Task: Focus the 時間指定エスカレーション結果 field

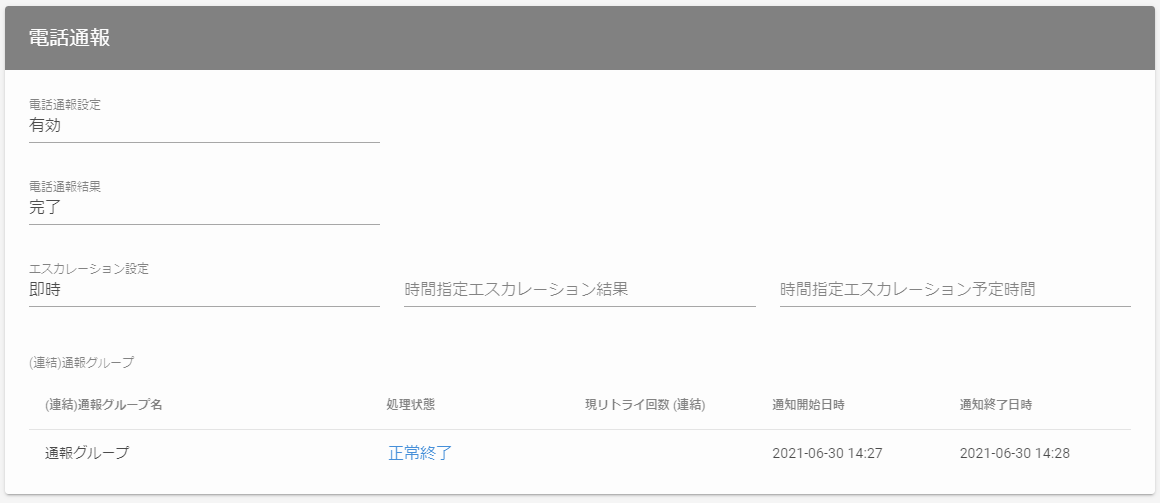Action: click(x=579, y=290)
